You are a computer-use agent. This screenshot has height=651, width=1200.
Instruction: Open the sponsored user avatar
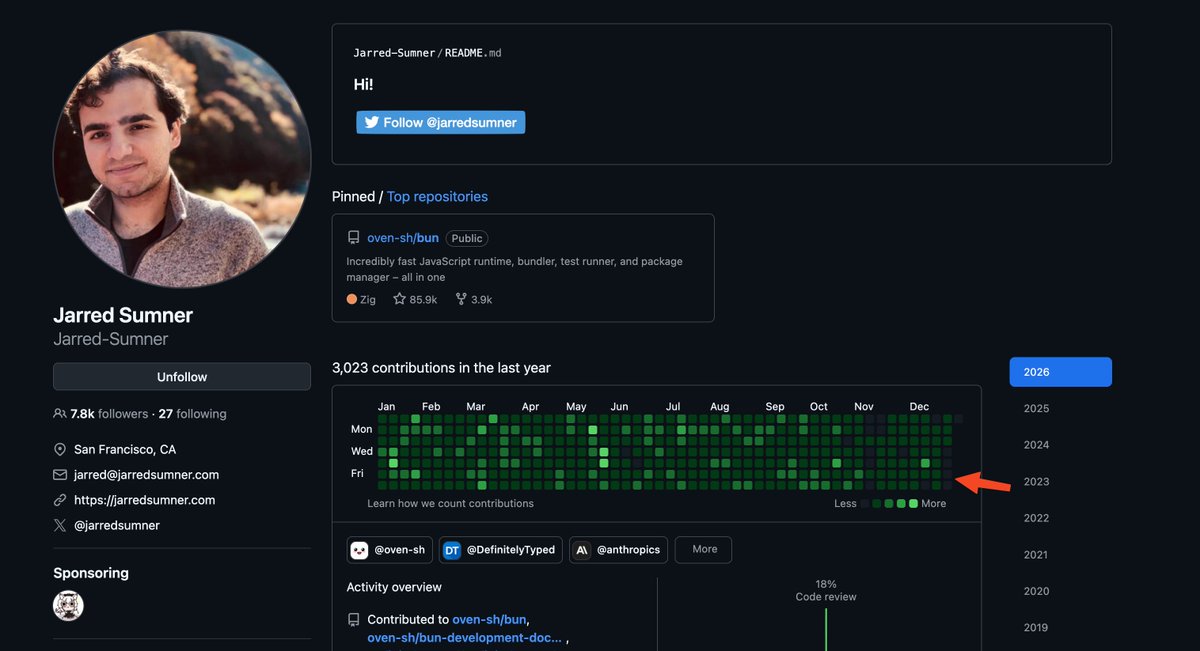pyautogui.click(x=68, y=605)
